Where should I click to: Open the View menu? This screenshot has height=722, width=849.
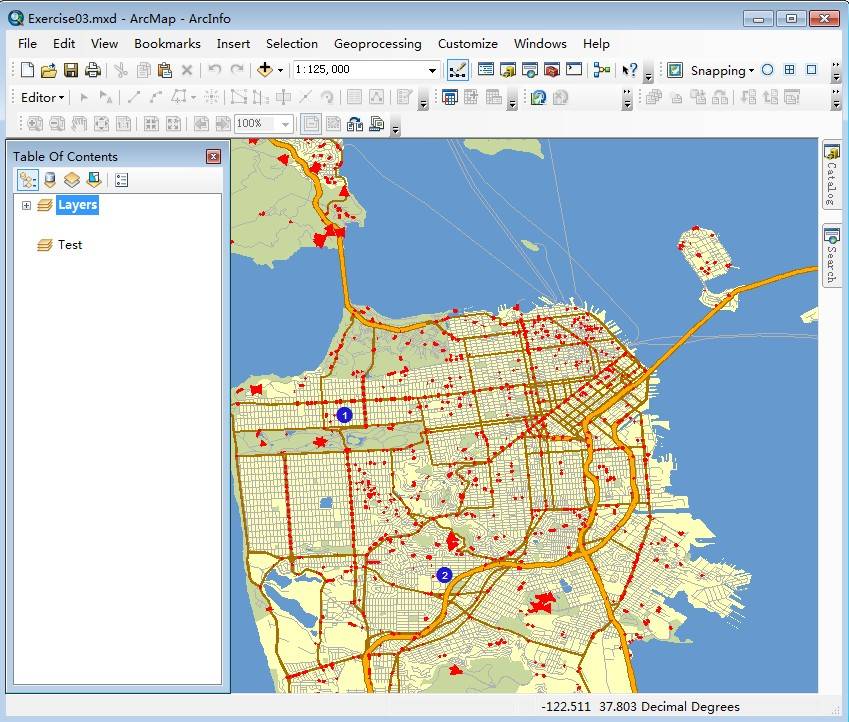[x=104, y=43]
